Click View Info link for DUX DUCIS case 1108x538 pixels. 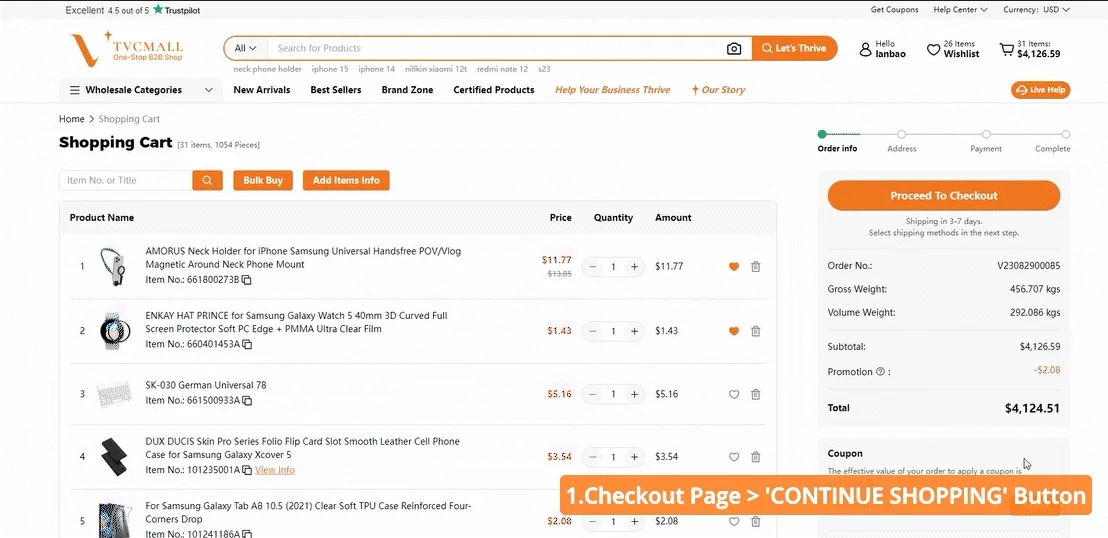point(275,470)
